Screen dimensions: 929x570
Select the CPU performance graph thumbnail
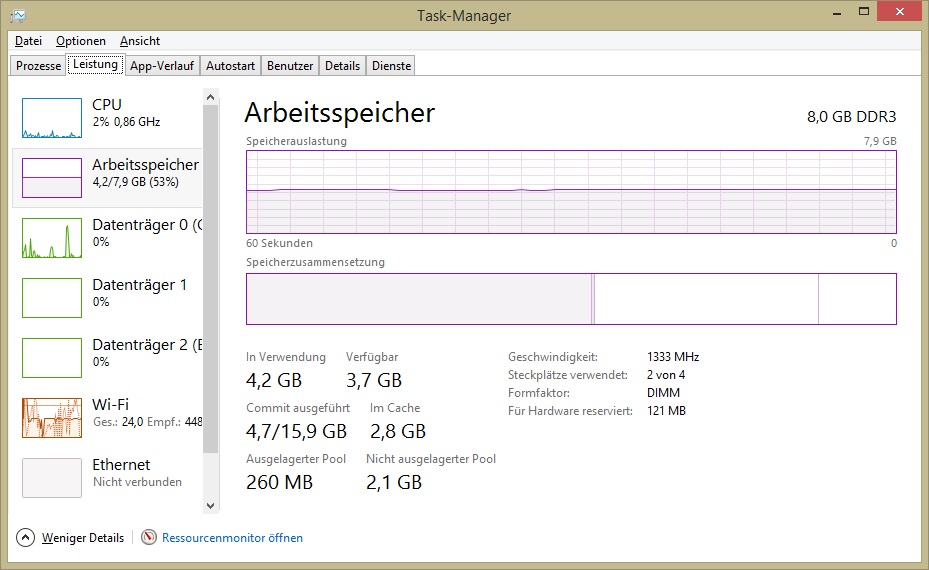(x=52, y=118)
